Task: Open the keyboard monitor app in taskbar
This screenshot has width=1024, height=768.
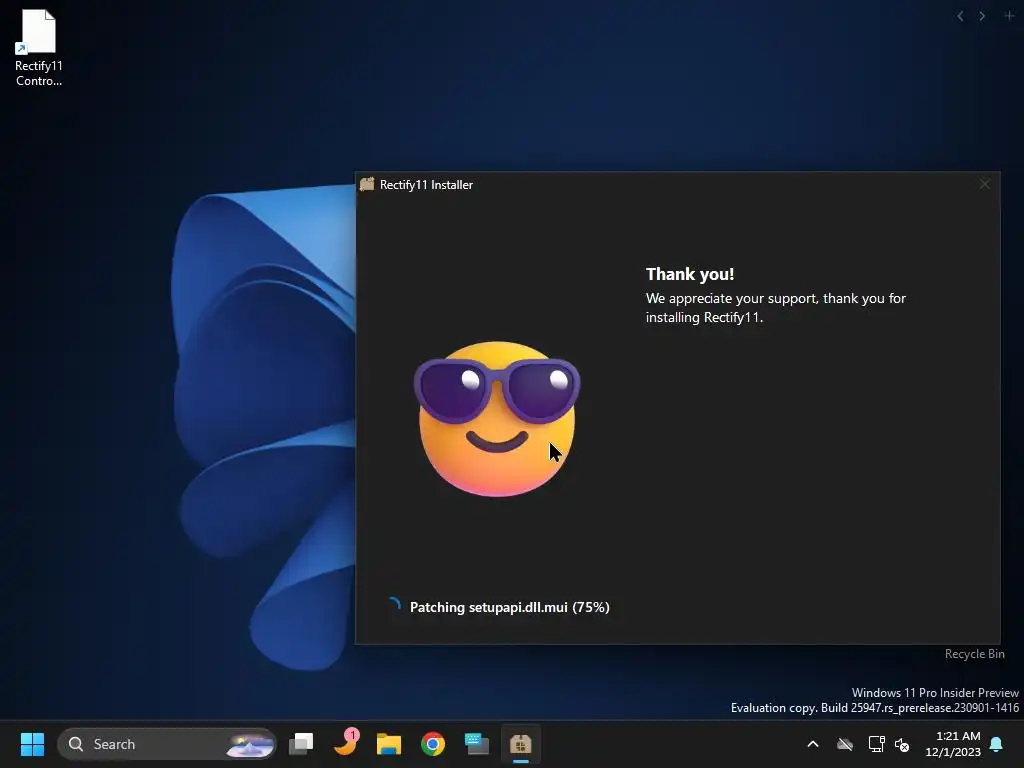Action: point(477,744)
